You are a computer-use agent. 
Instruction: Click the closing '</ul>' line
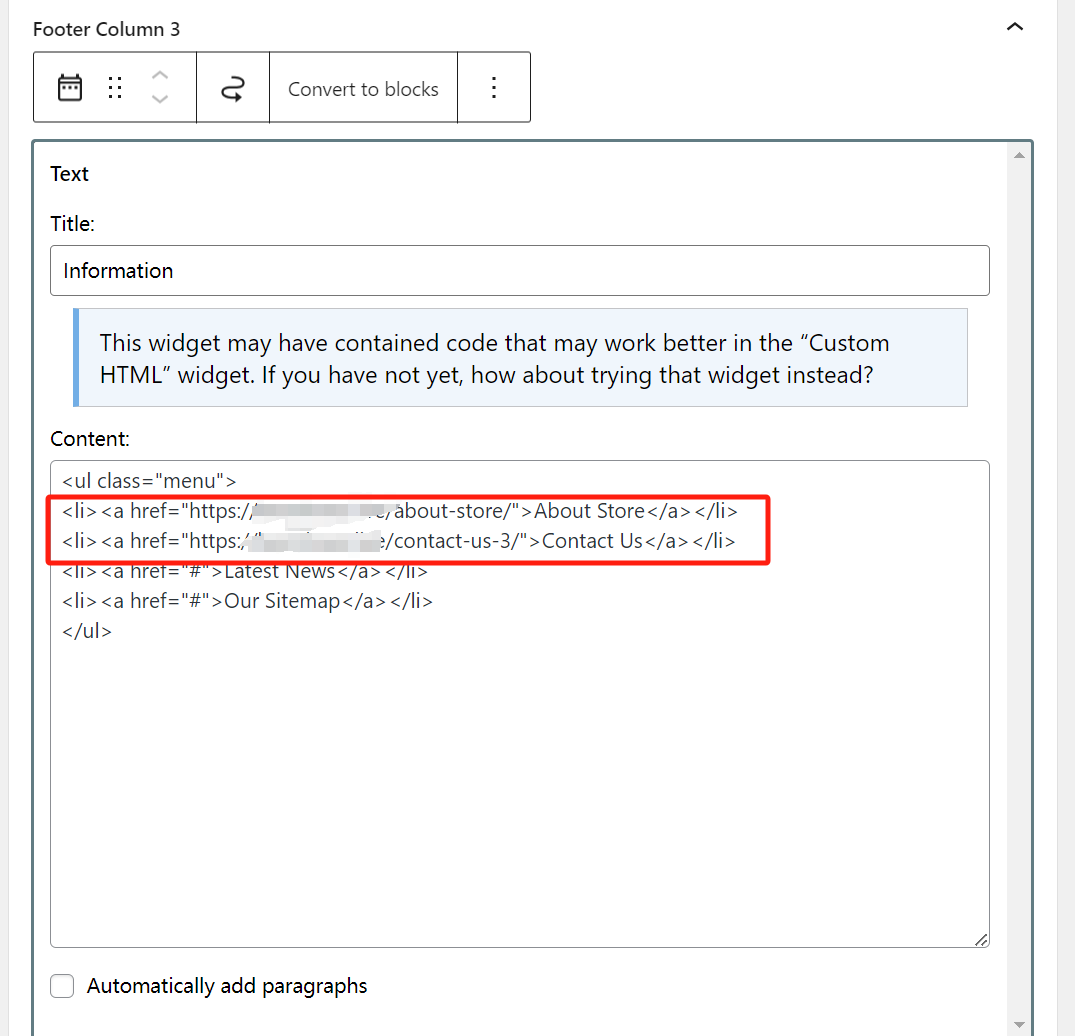point(87,631)
